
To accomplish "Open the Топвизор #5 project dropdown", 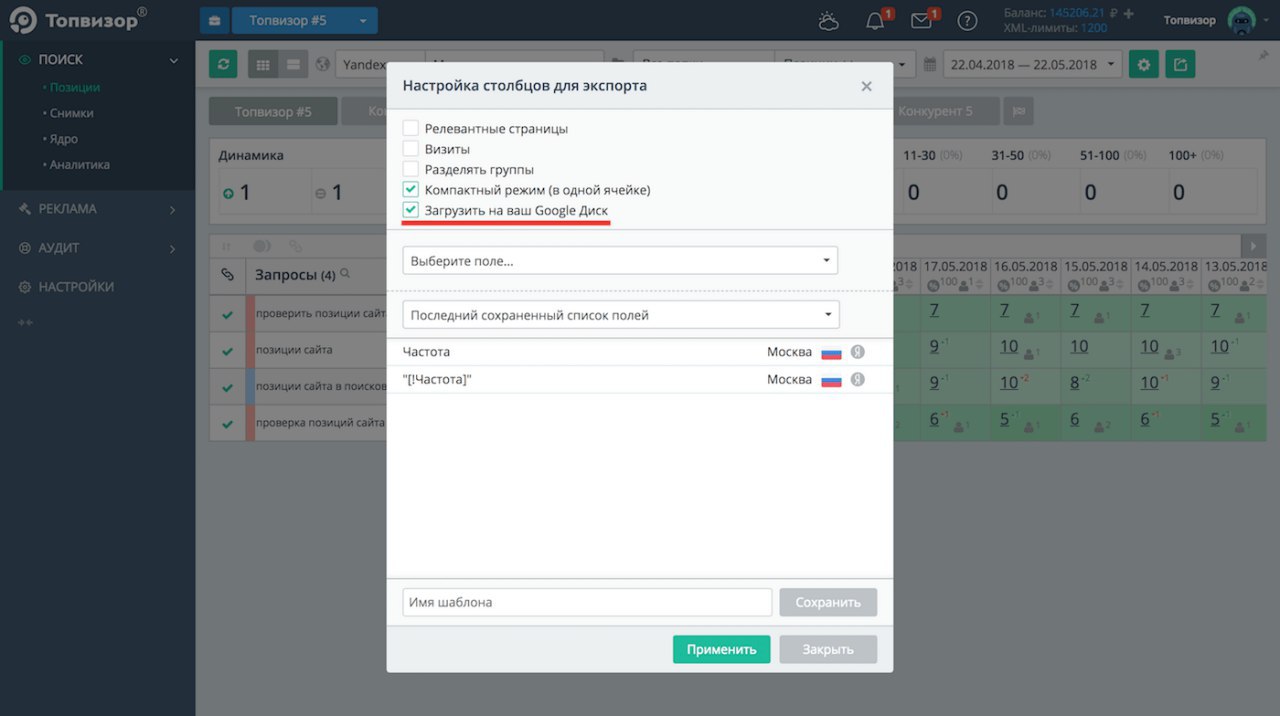I will pos(305,19).
